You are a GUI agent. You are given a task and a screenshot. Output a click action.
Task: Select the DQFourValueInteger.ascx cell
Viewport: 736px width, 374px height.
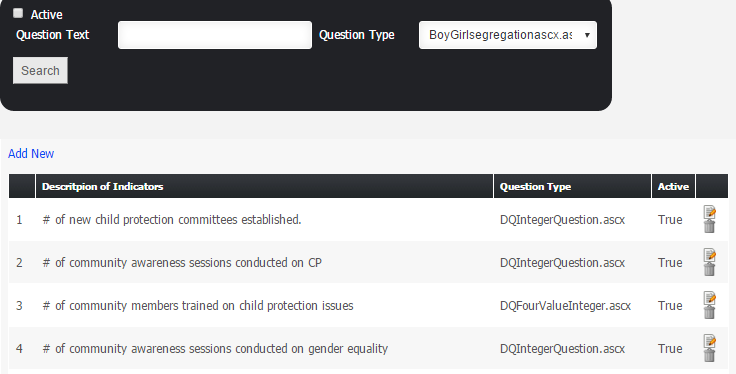point(565,306)
